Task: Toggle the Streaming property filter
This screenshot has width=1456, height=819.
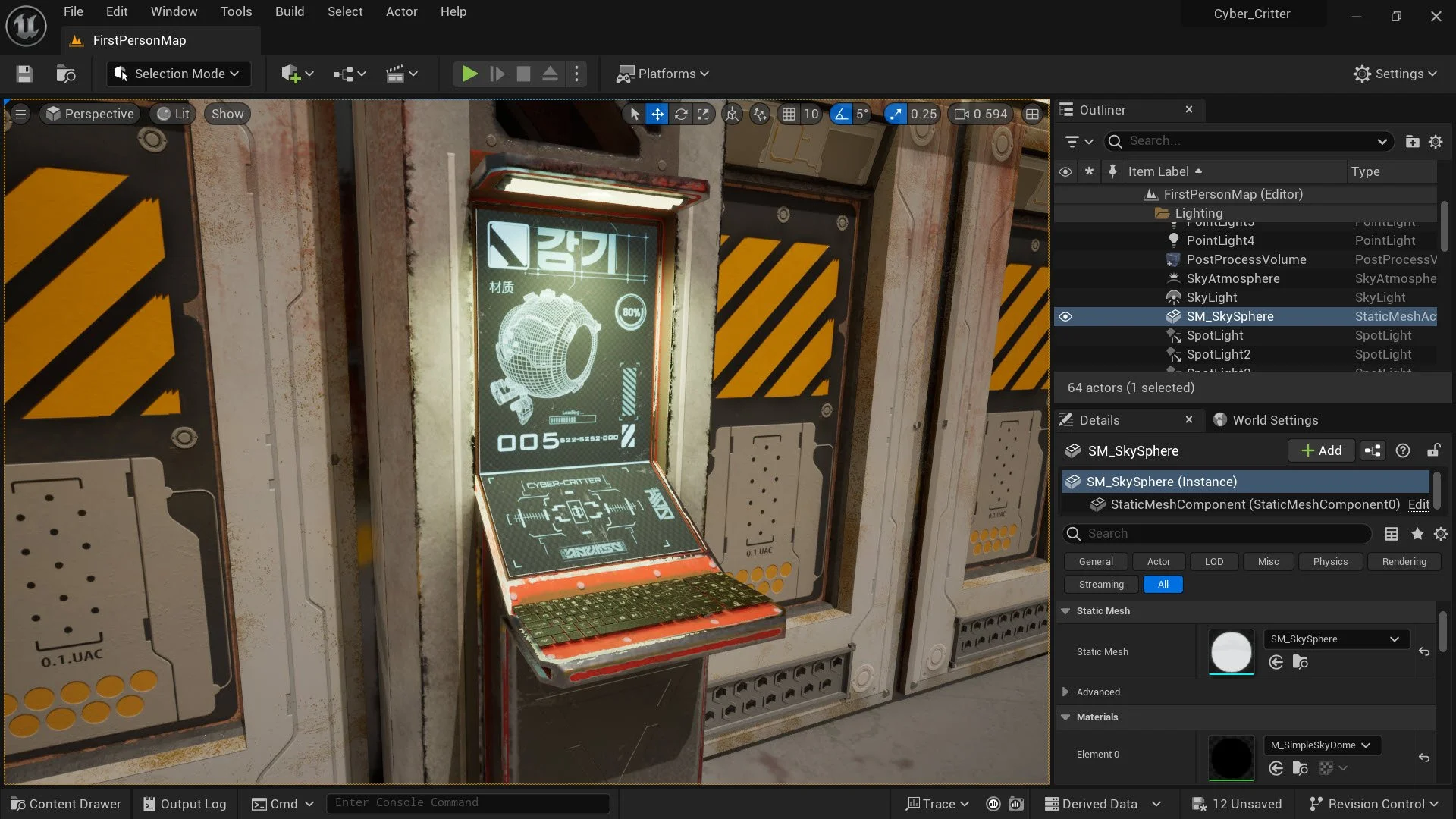Action: pos(1101,585)
